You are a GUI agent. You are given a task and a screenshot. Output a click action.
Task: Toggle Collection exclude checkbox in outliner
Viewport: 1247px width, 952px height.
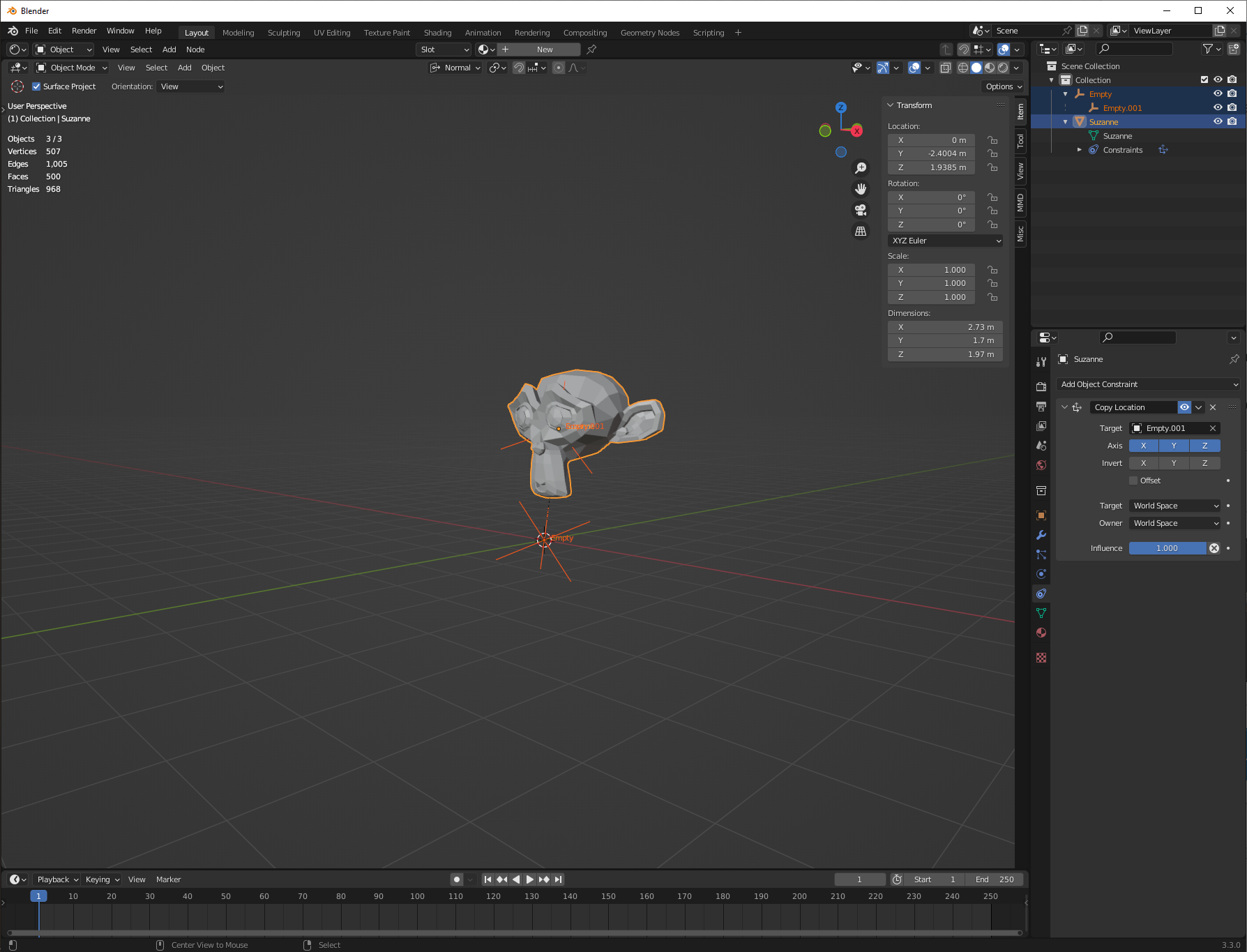coord(1204,80)
